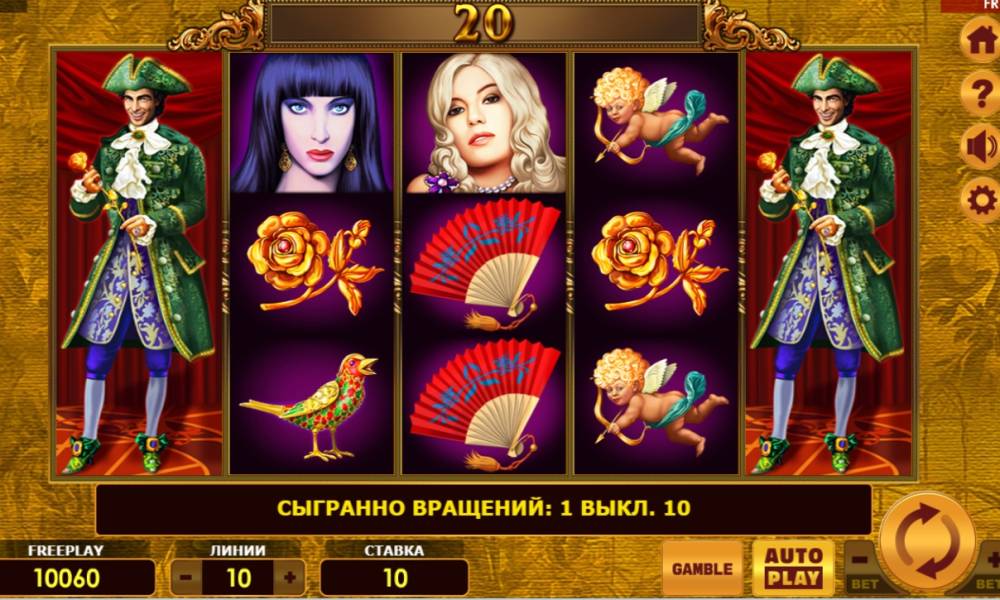This screenshot has width=1000, height=600.
Task: Lower the bet with the minus BET button
Action: coord(862,566)
